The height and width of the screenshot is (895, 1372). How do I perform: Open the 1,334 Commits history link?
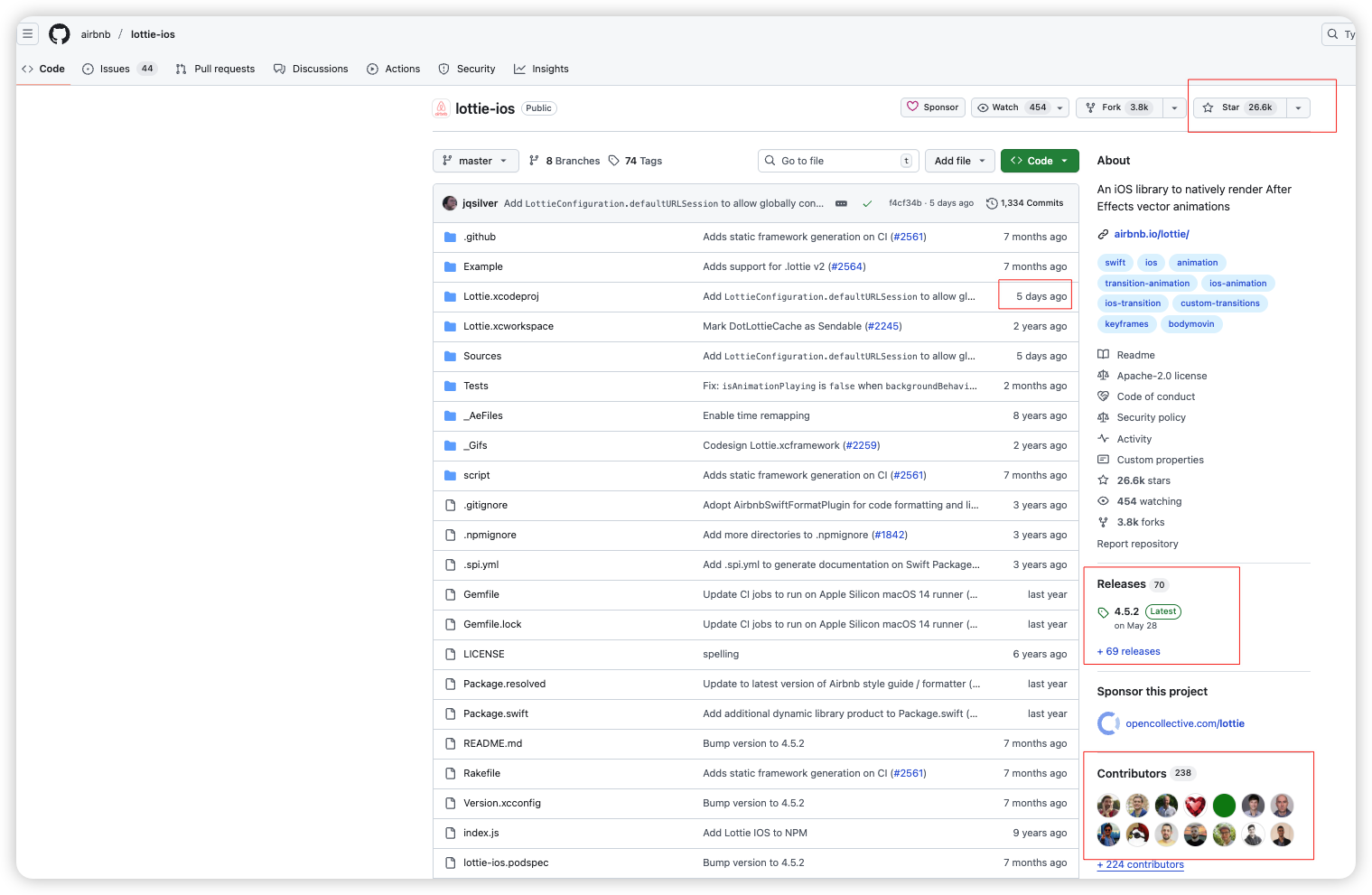pyautogui.click(x=1025, y=203)
